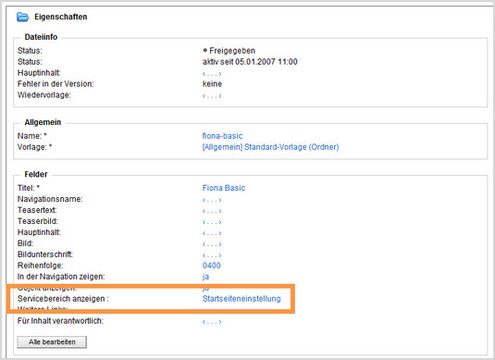Edit empty Für Inhalt verantwortlich value

click(x=212, y=322)
